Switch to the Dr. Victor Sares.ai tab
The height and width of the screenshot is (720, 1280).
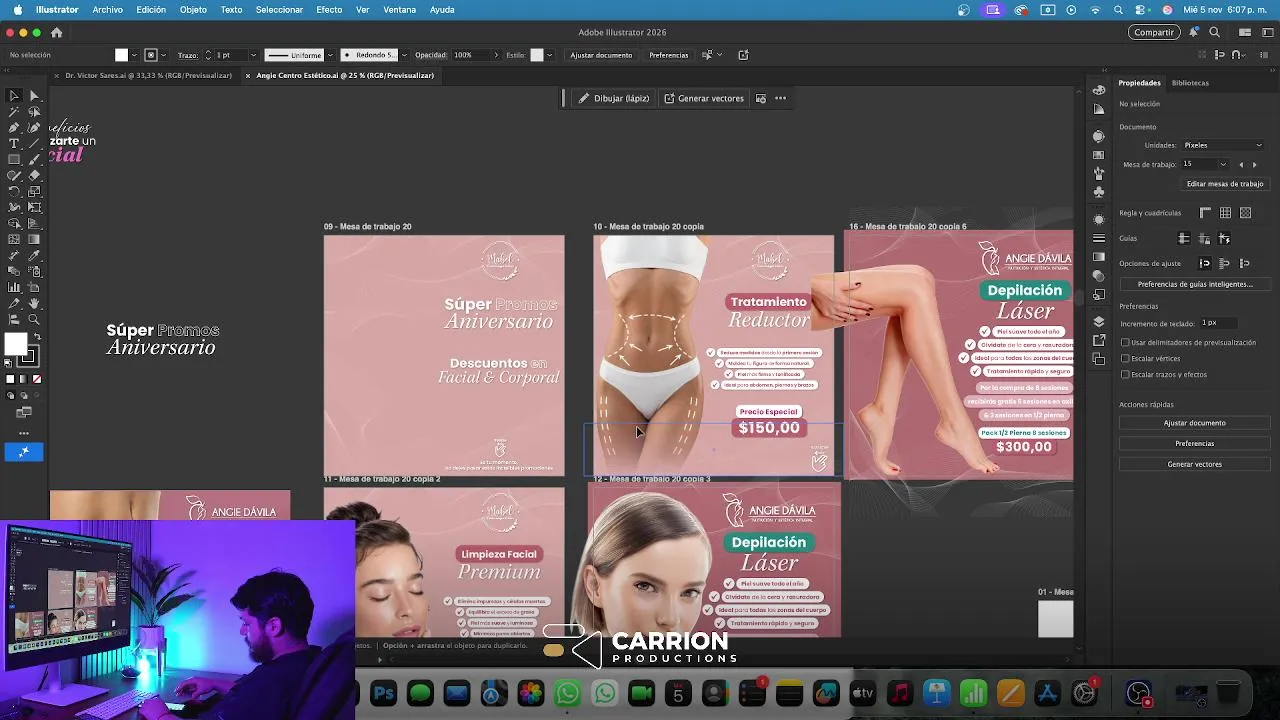coord(148,76)
